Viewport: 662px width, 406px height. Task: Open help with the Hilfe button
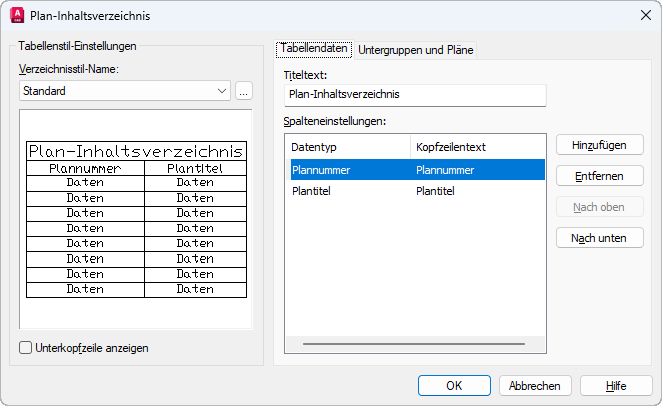[616, 386]
